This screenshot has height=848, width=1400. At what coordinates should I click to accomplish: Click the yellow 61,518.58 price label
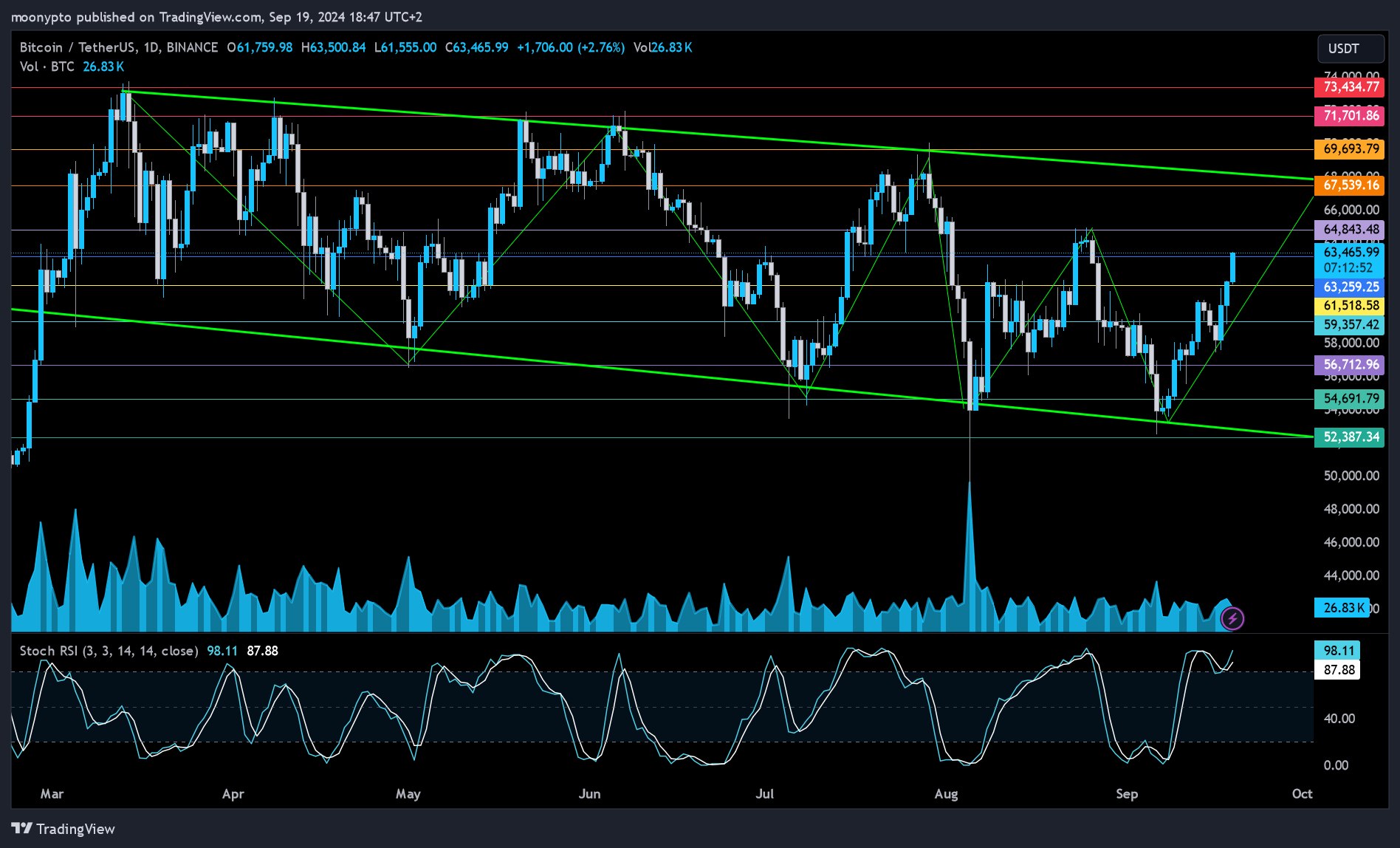click(1351, 306)
